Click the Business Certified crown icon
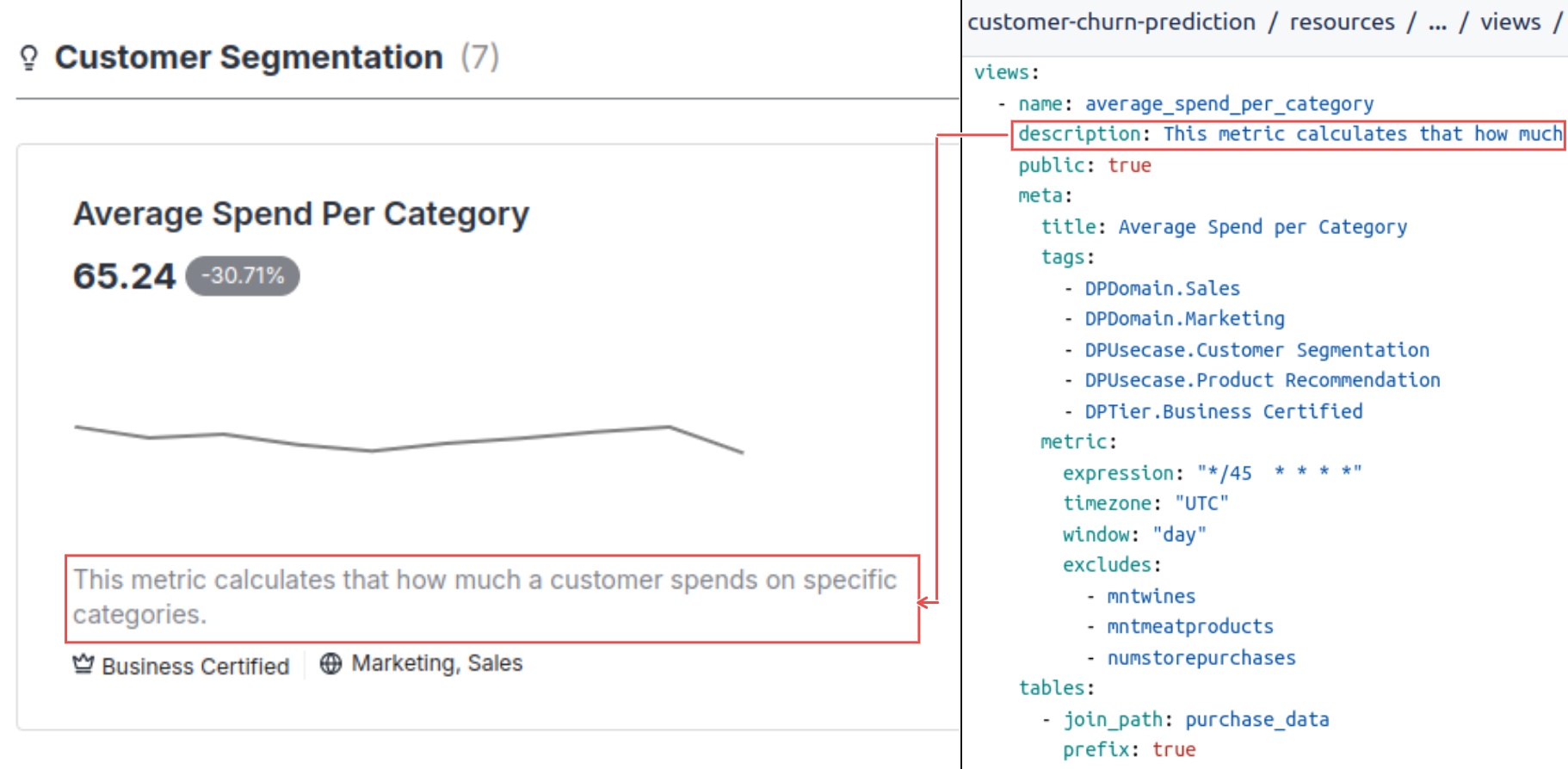 [x=83, y=664]
